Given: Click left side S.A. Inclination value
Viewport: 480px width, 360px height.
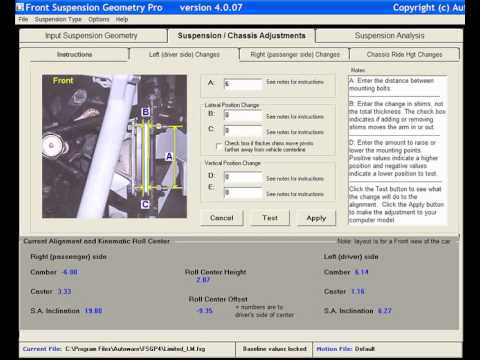Looking at the screenshot, I should [385, 311].
